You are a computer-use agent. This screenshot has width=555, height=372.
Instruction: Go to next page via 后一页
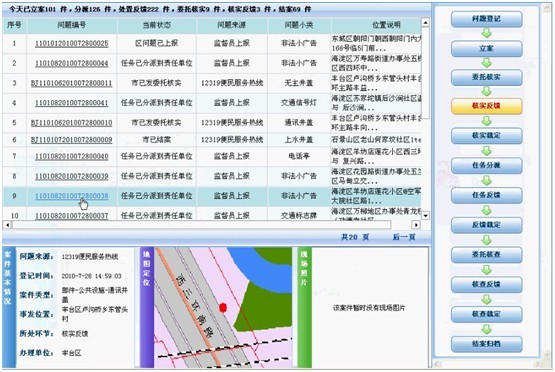(404, 237)
